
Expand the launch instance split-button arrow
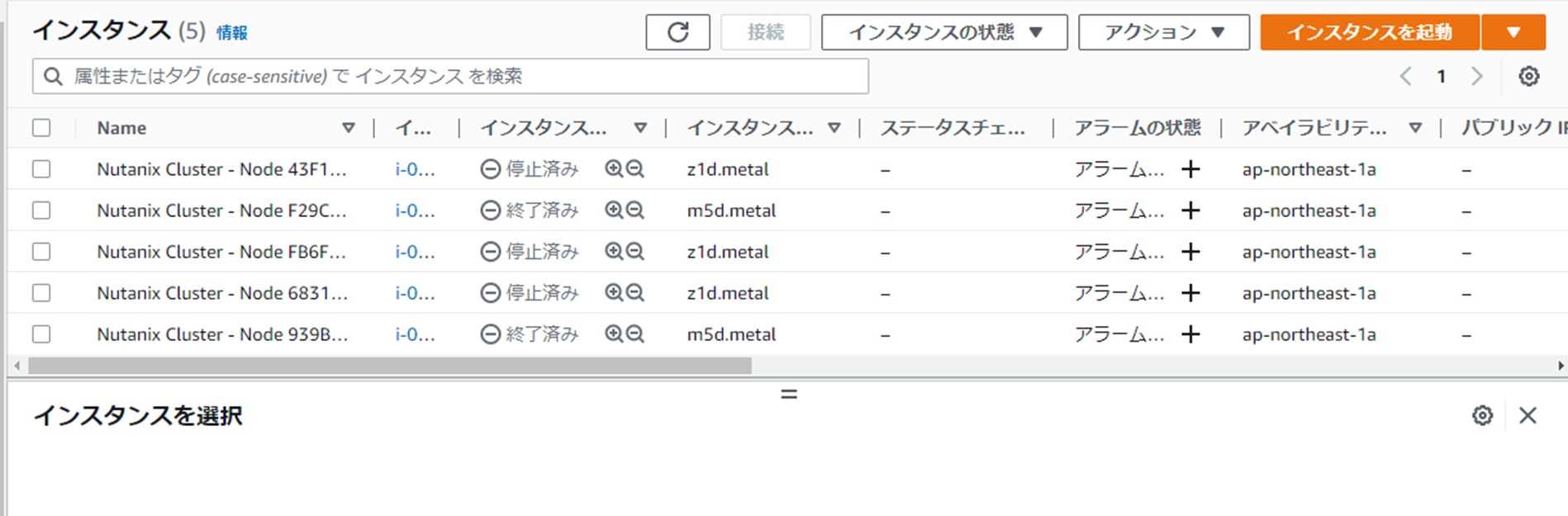1513,32
